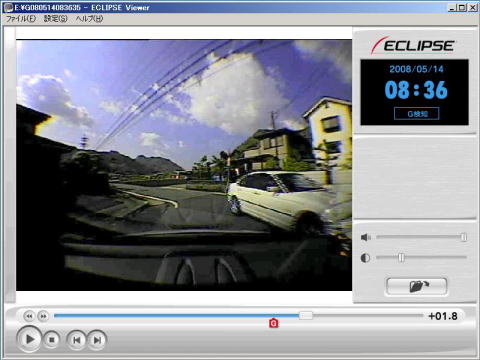Viewport: 480px width, 360px height.
Task: Click the G検知 indicator box
Action: pos(417,114)
